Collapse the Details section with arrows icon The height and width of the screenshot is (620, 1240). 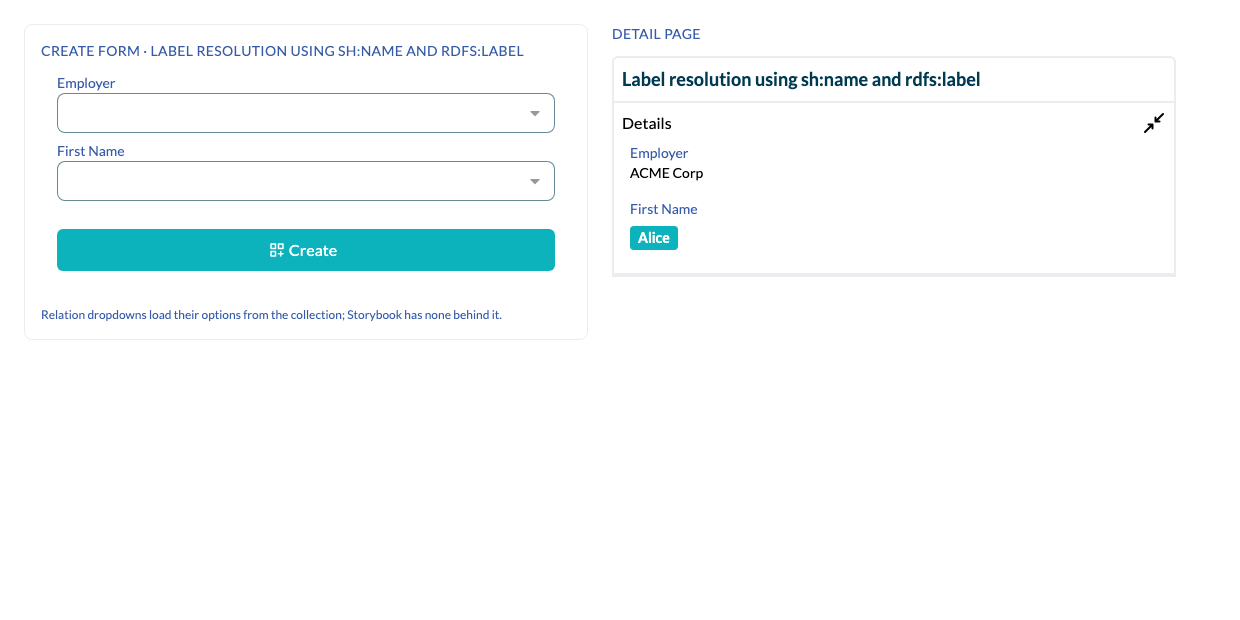[1154, 123]
